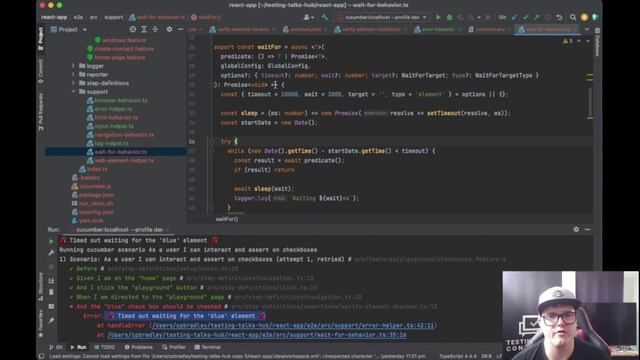This screenshot has width=640, height=360.
Task: Open run configuration dropdown cucumber:localhost
Action: coord(381,17)
